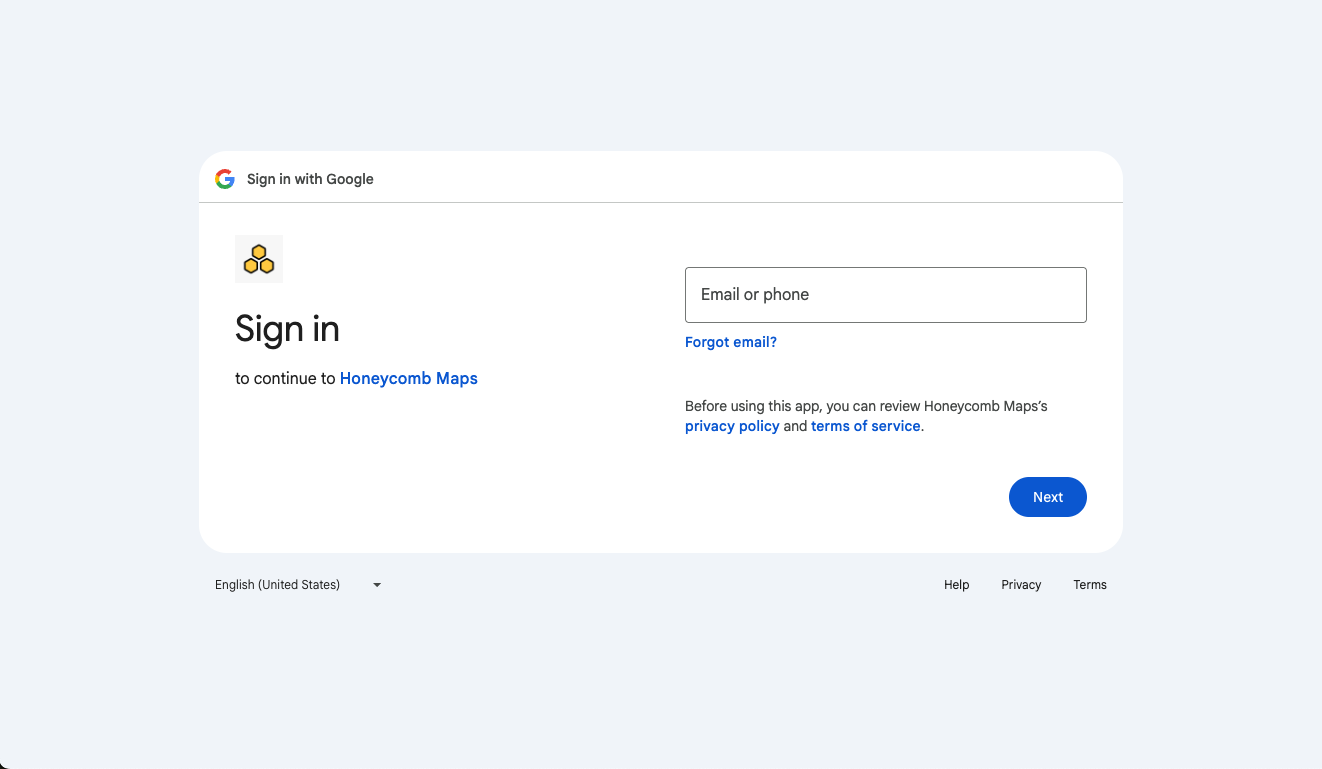Open the Privacy link in the footer
1322x769 pixels.
[x=1021, y=584]
